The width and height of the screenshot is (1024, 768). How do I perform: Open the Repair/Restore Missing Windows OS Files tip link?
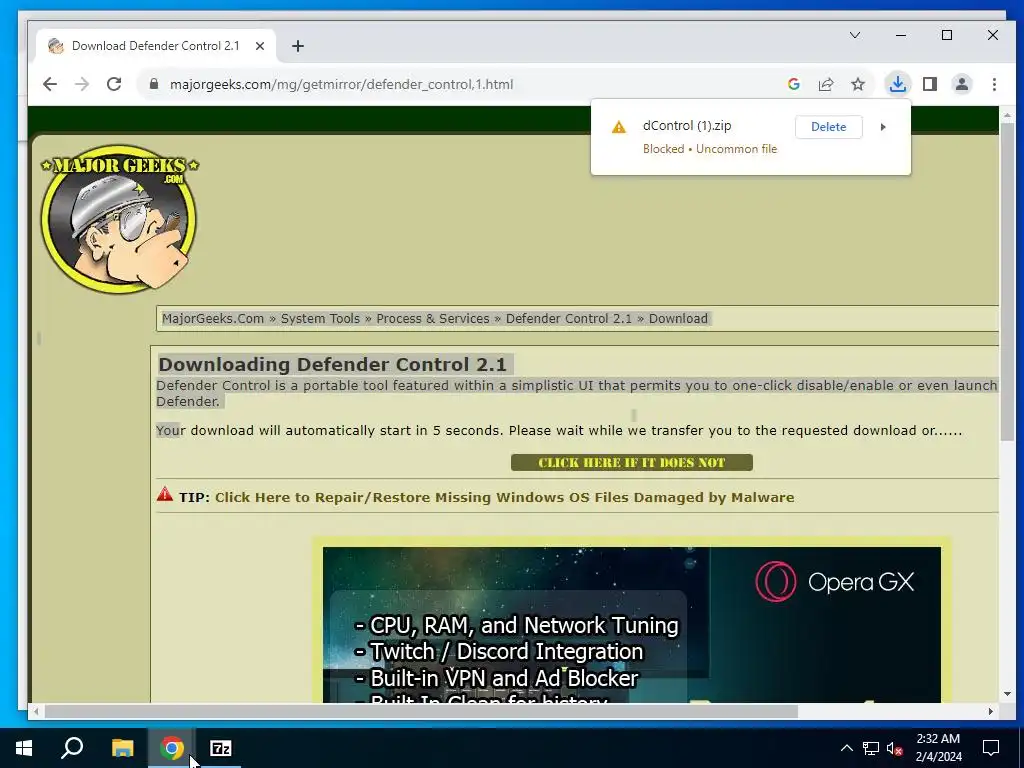(504, 498)
